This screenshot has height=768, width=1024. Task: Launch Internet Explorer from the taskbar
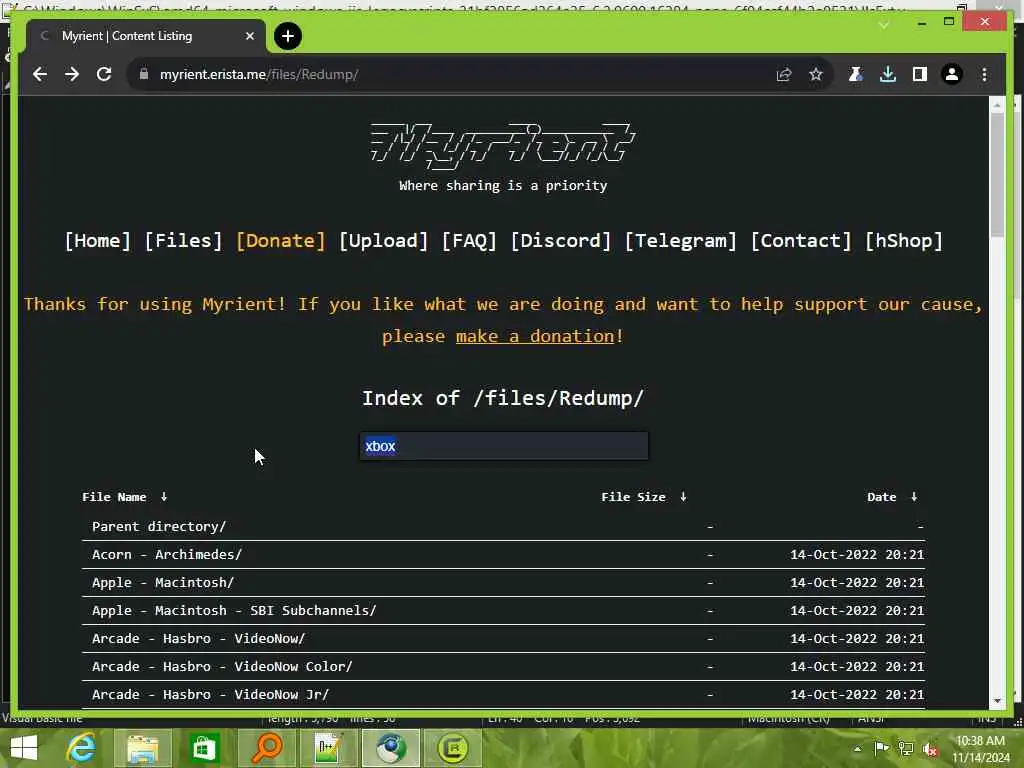click(x=82, y=748)
